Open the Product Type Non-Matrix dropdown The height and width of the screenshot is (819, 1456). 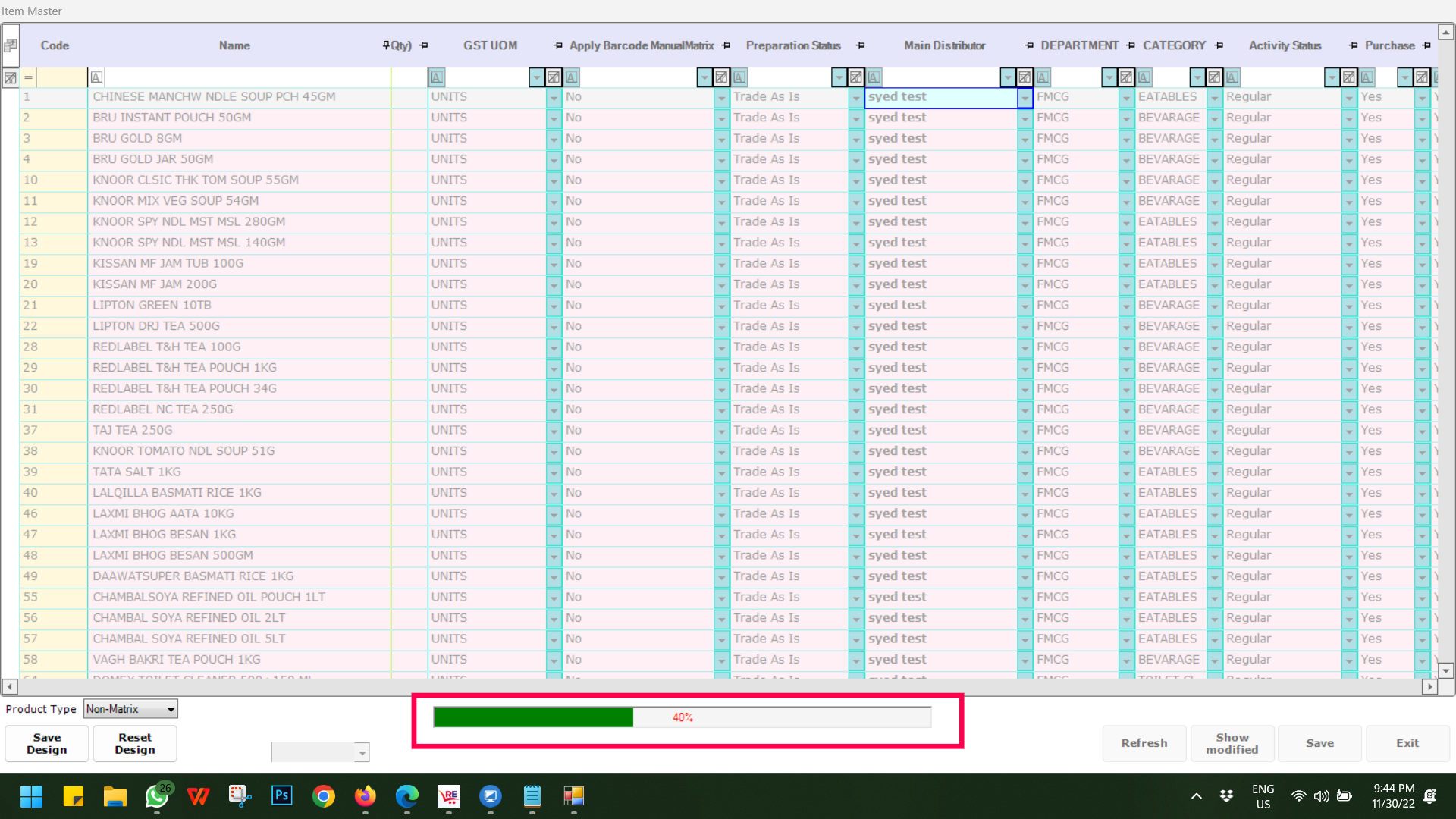click(171, 709)
